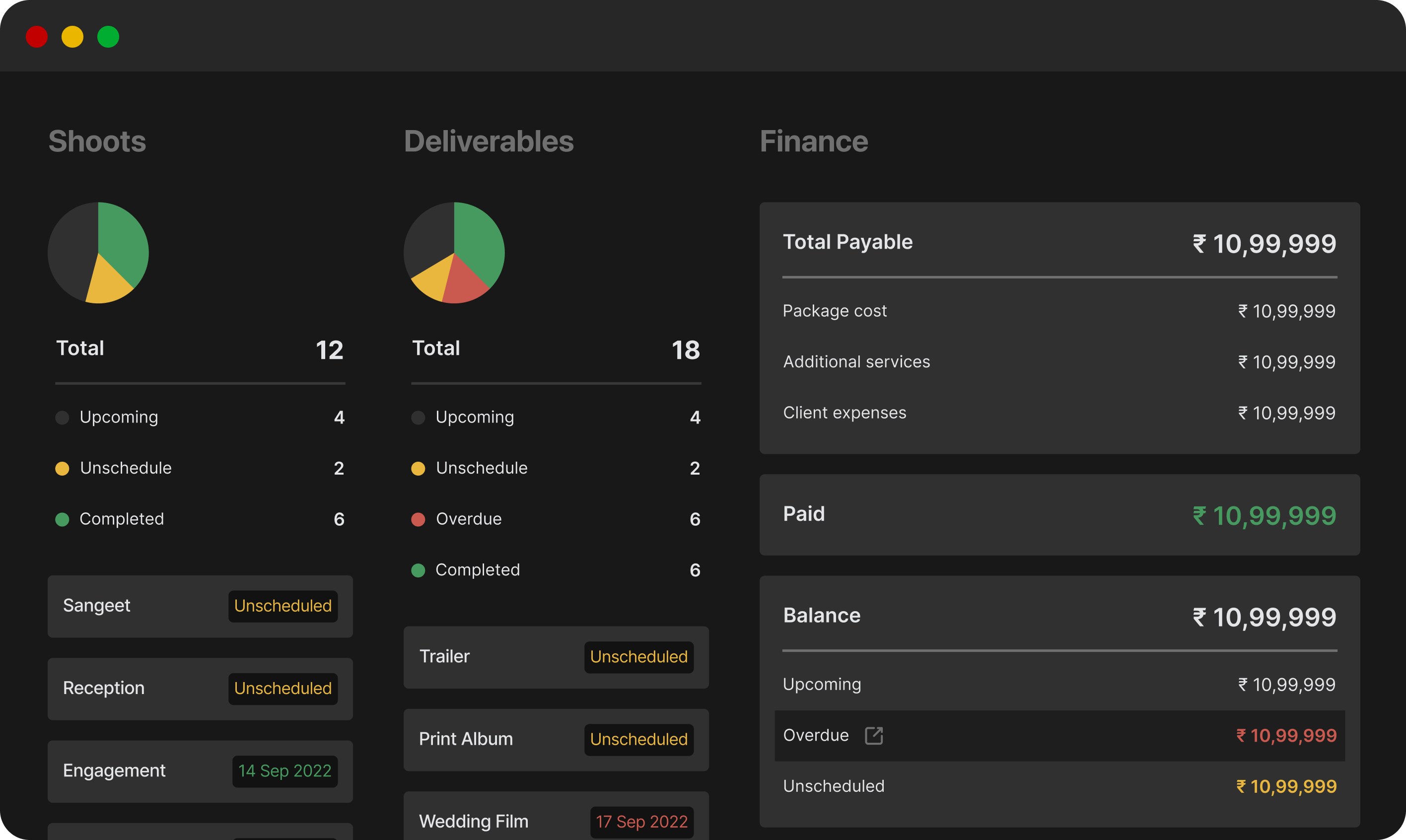Click the Balance heading
Viewport: 1406px width, 840px height.
[x=822, y=615]
